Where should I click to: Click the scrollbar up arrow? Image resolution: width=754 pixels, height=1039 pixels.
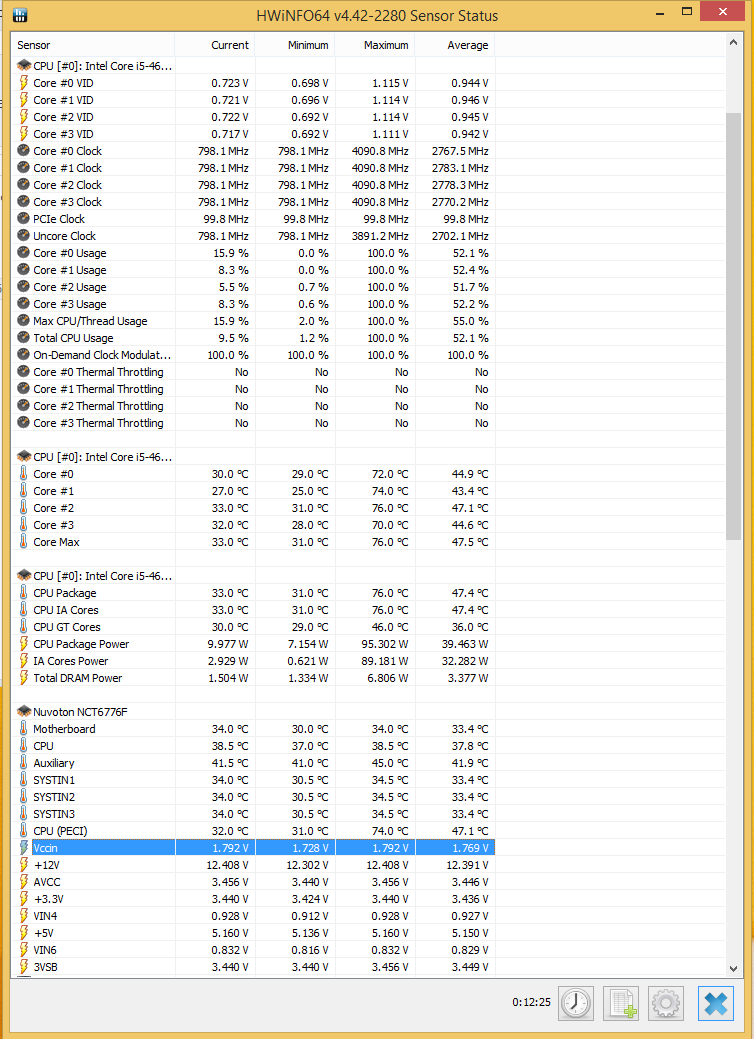tap(733, 42)
